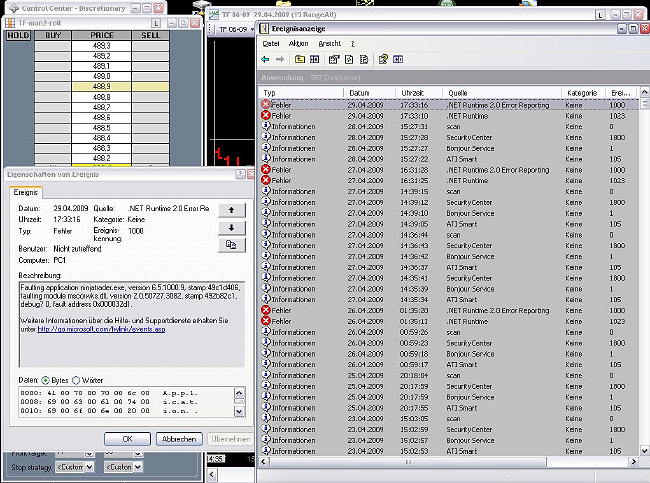The height and width of the screenshot is (483, 650).
Task: Click the green back arrow in Ereignisanzeige toolbar
Action: click(265, 60)
